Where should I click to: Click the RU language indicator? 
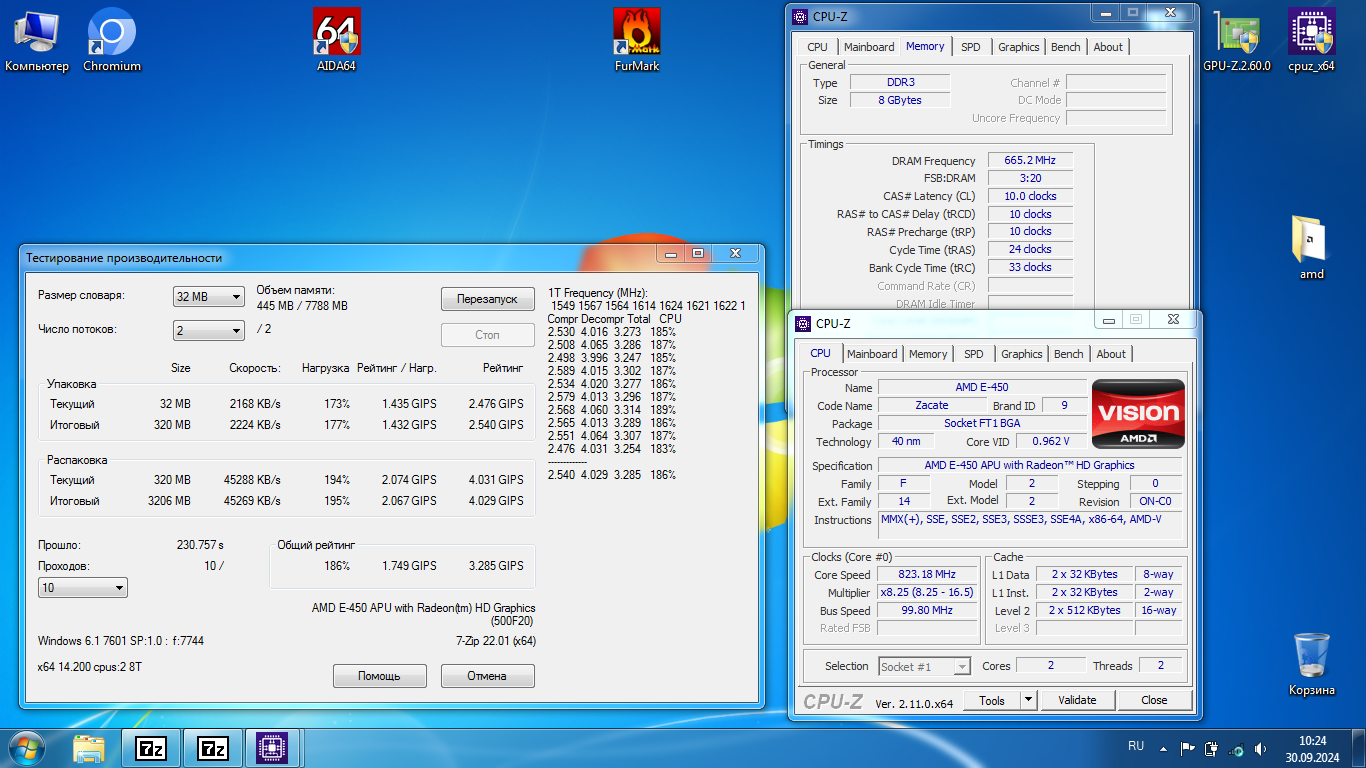1136,746
